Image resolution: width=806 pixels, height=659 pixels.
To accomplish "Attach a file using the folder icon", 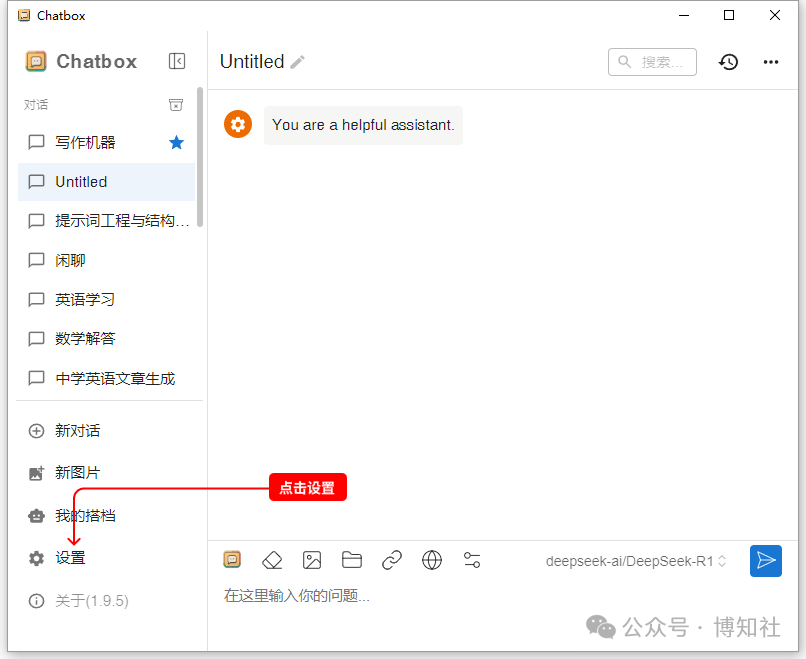I will 352,560.
